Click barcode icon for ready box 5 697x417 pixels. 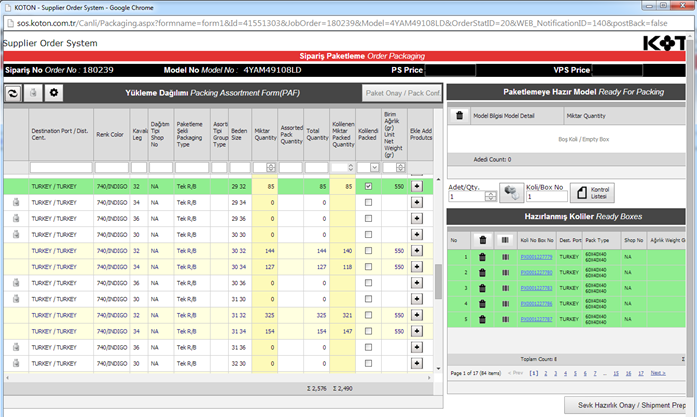pyautogui.click(x=505, y=319)
